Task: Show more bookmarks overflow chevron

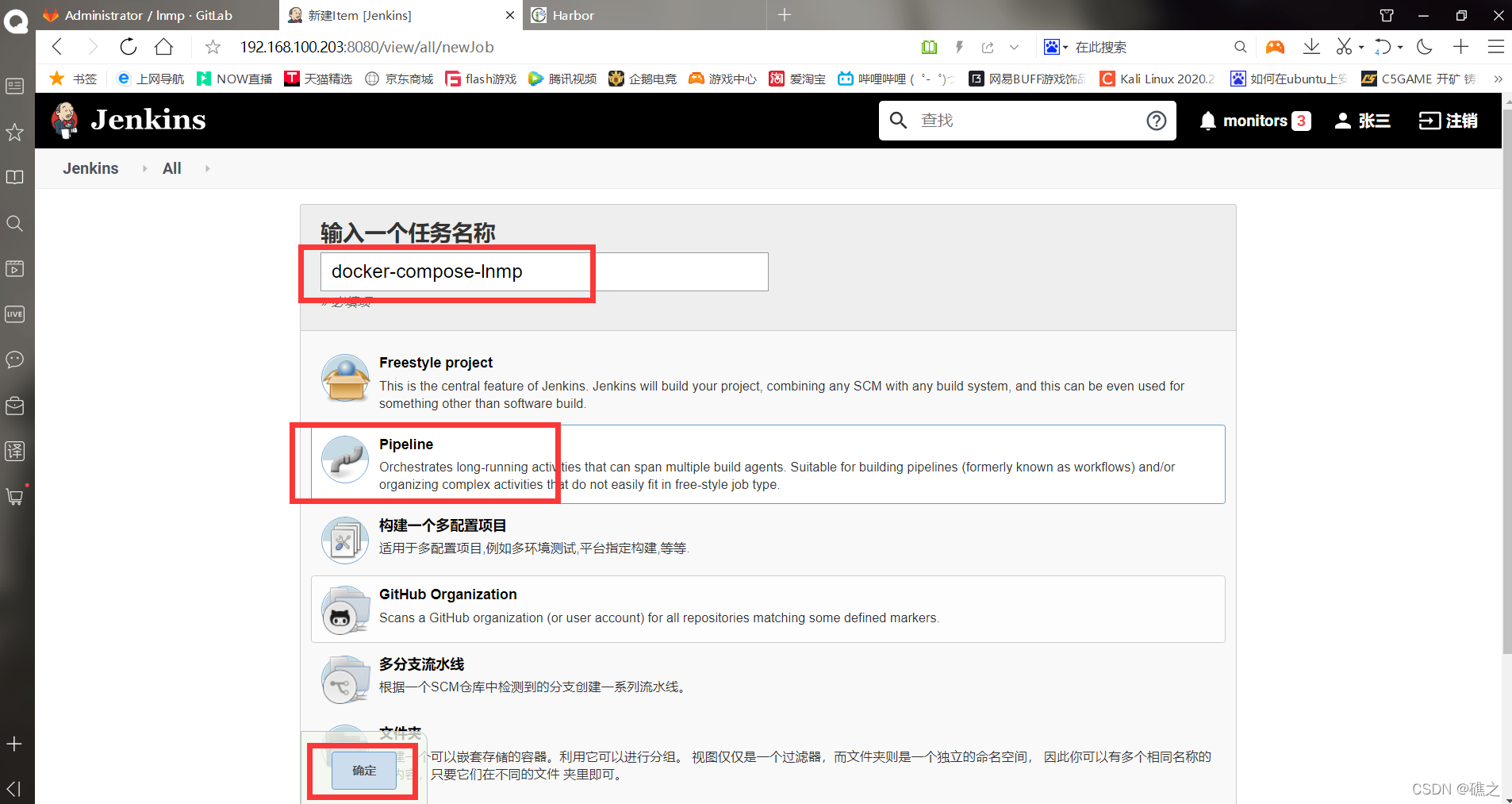Action: point(1498,79)
